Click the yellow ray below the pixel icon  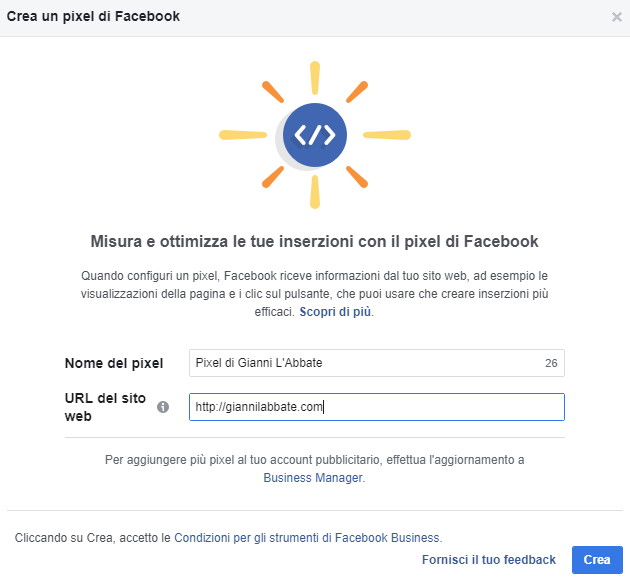click(x=315, y=192)
